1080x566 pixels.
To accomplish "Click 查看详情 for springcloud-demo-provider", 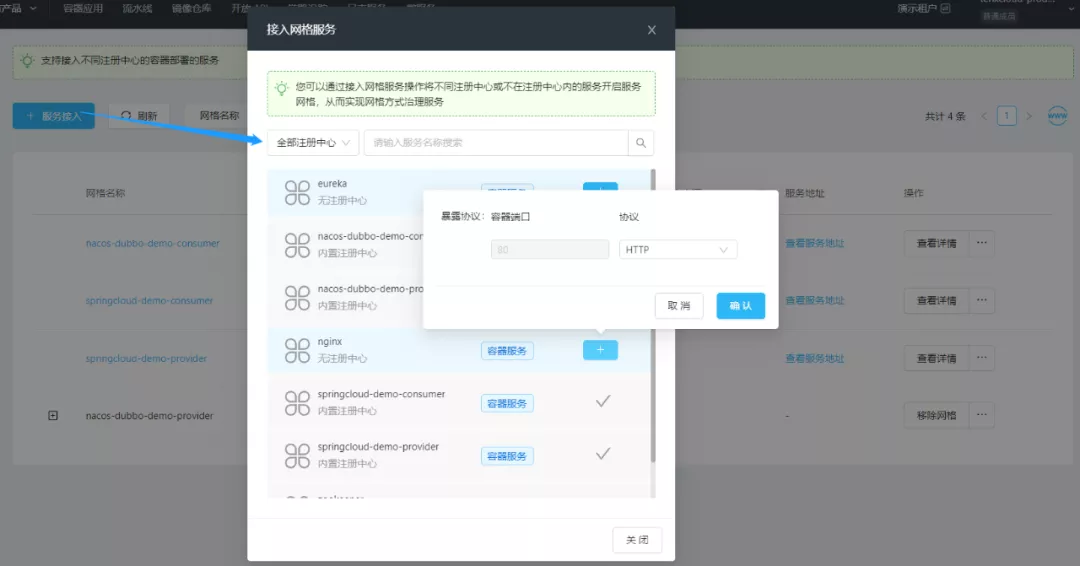I will 936,358.
